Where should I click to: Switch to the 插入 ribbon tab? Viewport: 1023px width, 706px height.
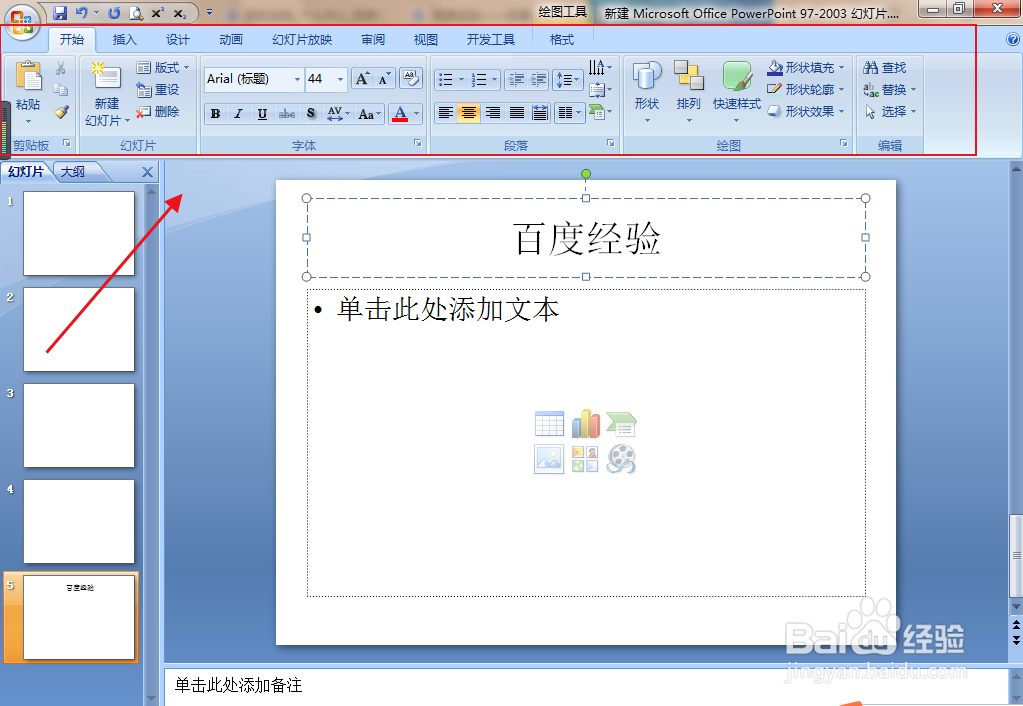coord(125,40)
